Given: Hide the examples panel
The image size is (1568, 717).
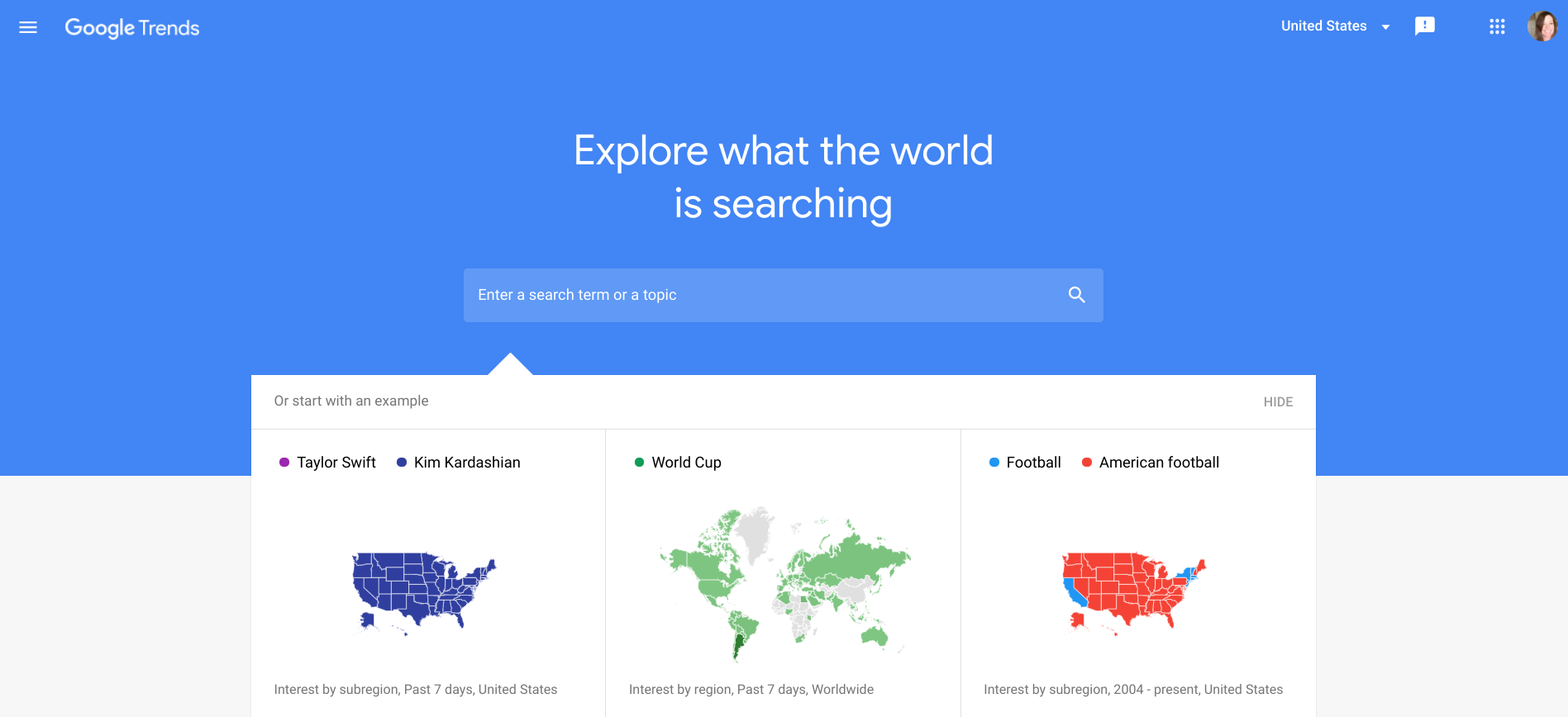Looking at the screenshot, I should tap(1278, 402).
